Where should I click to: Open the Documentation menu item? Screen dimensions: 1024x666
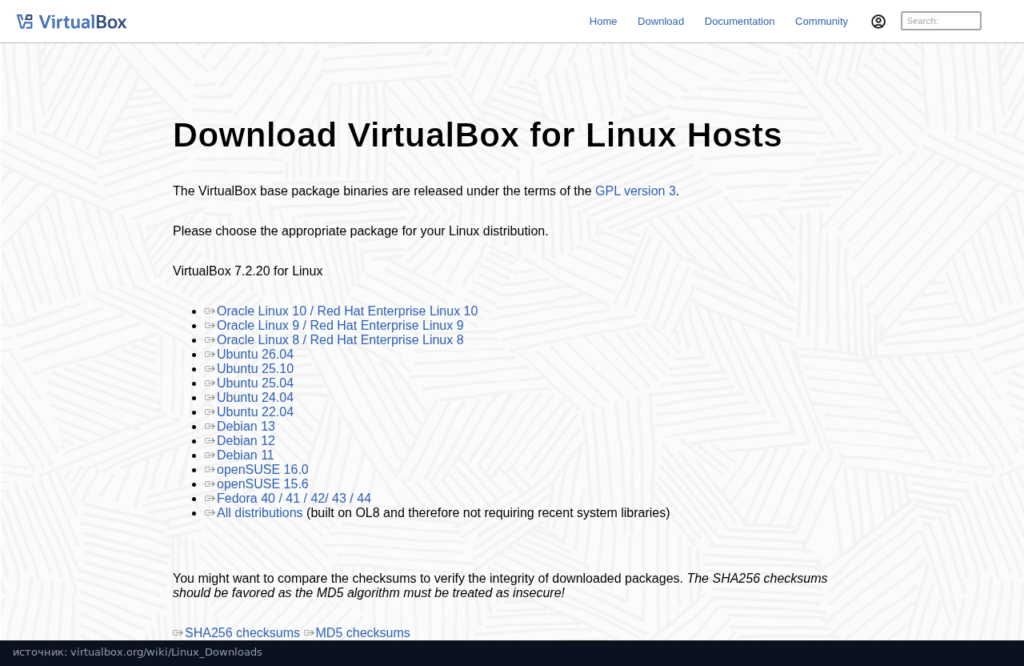(x=739, y=22)
